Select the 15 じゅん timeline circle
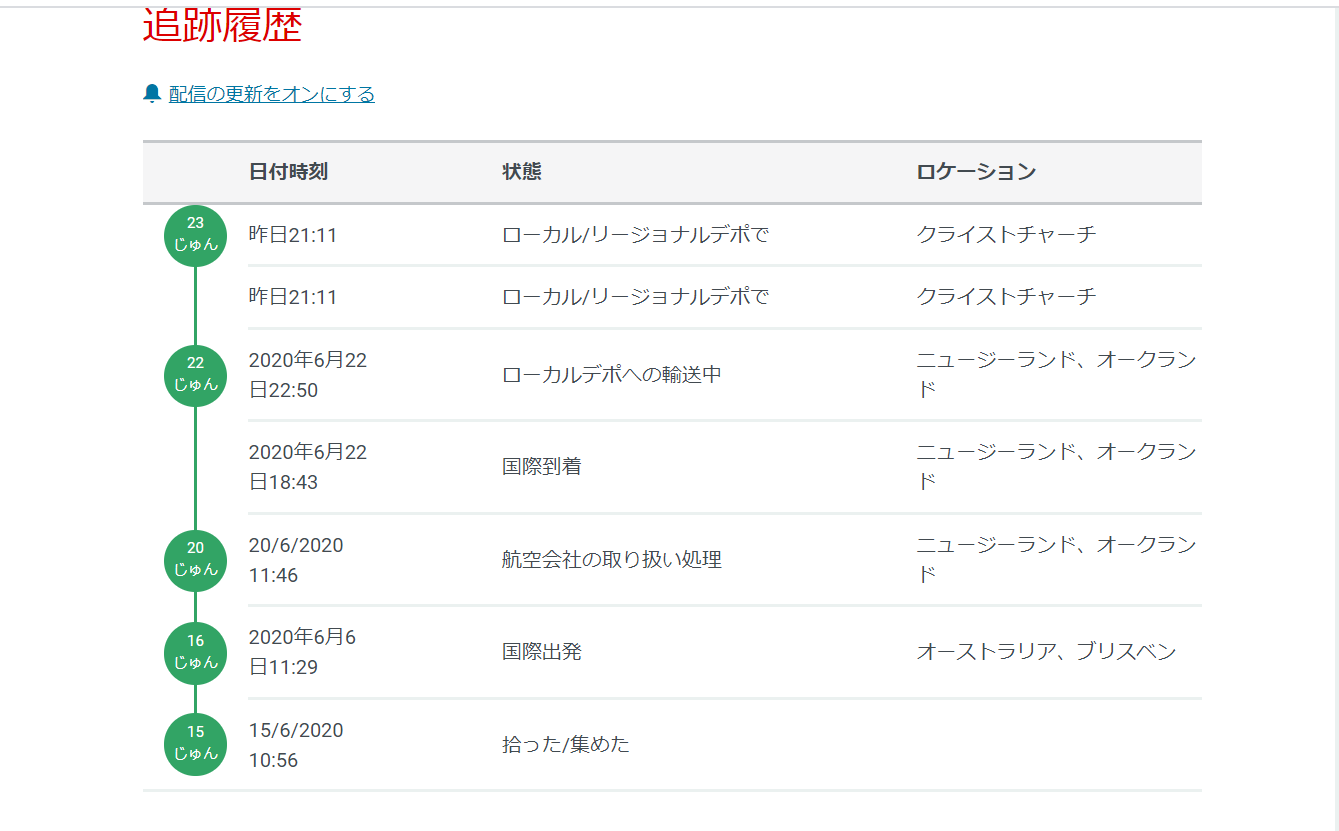1339x831 pixels. [195, 744]
